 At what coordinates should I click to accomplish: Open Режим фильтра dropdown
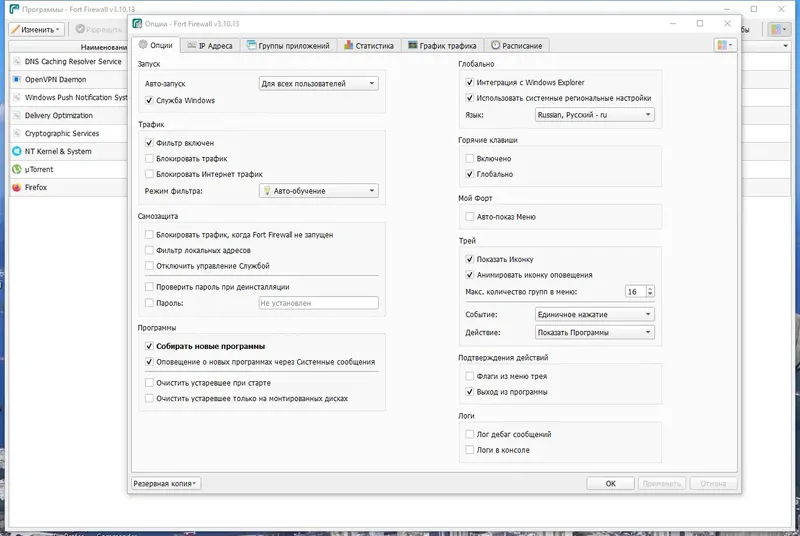point(318,191)
